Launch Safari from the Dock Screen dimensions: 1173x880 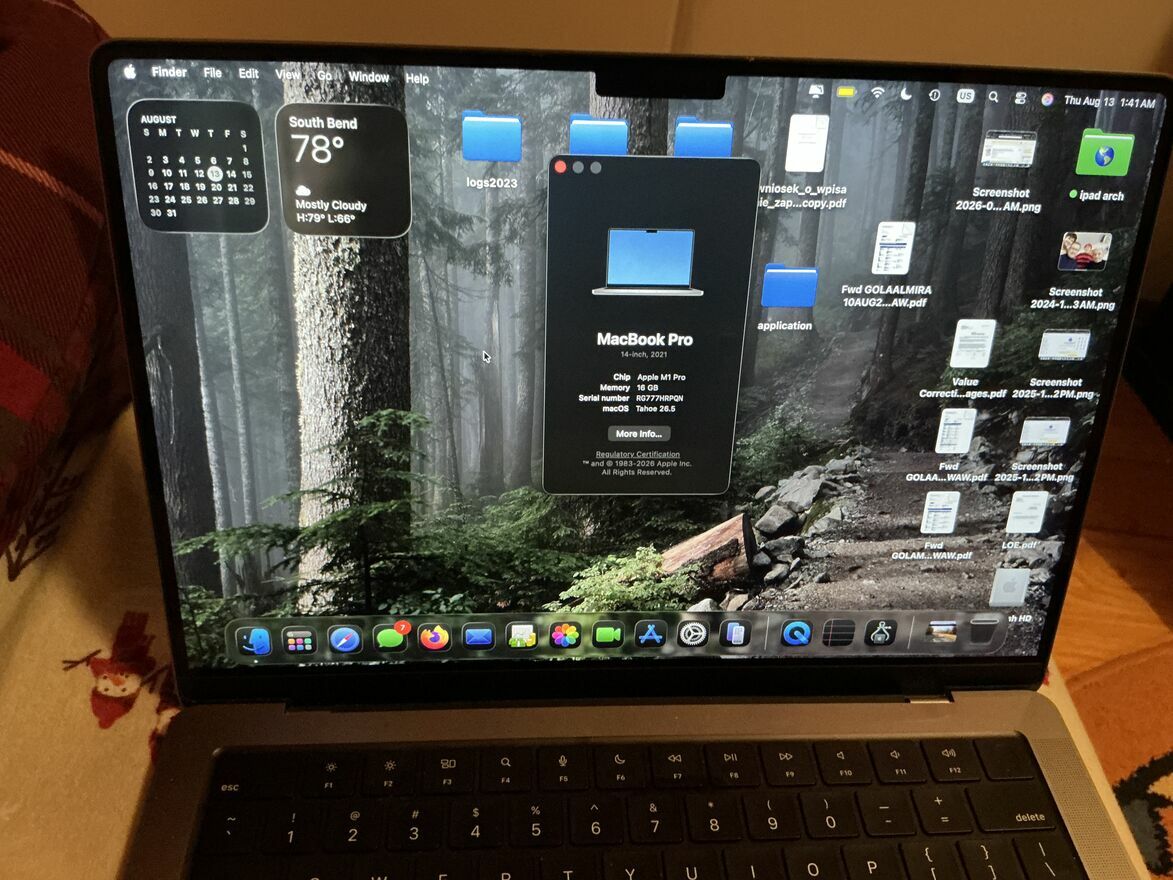coord(344,640)
